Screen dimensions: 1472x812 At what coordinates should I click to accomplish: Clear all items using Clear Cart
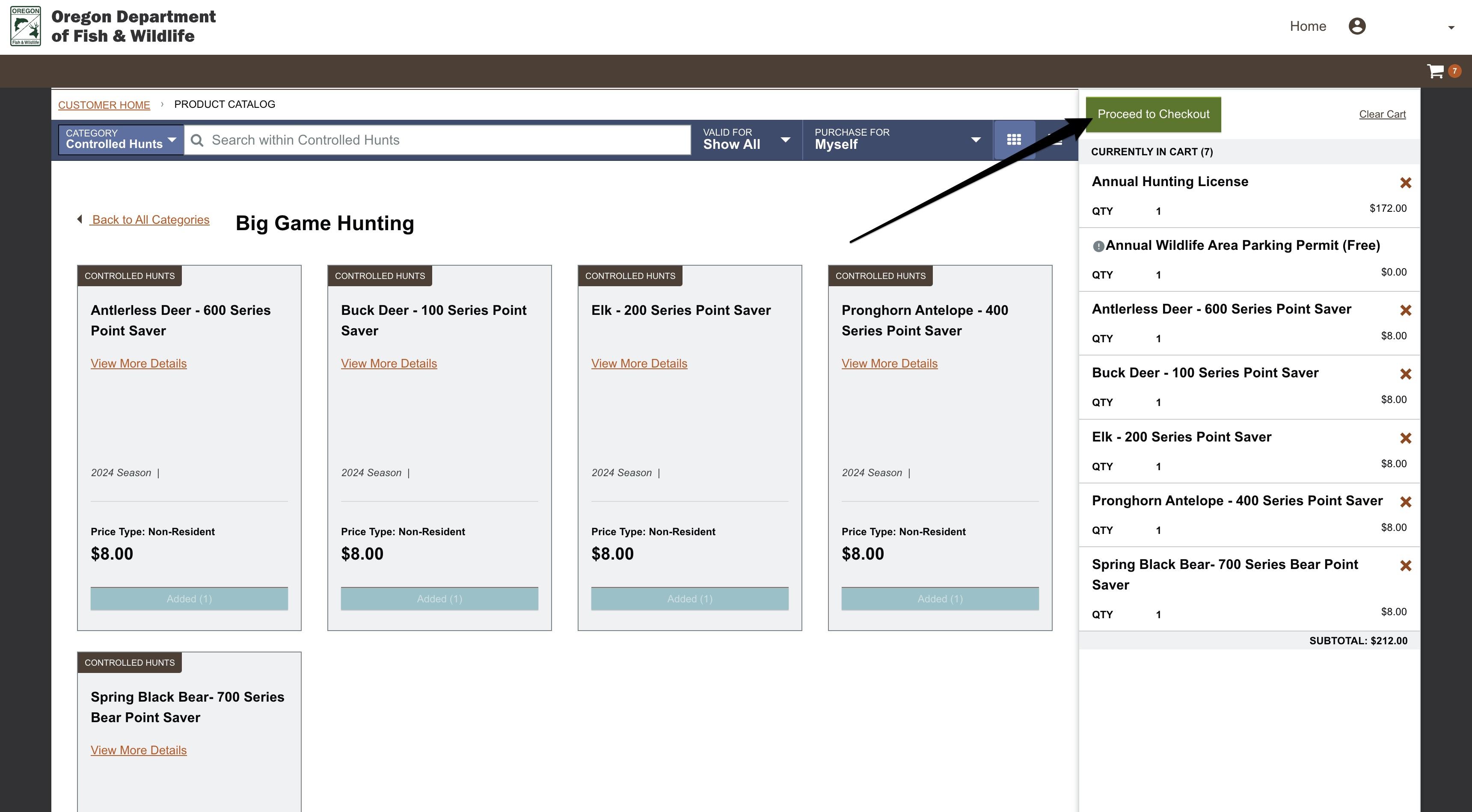(x=1382, y=114)
